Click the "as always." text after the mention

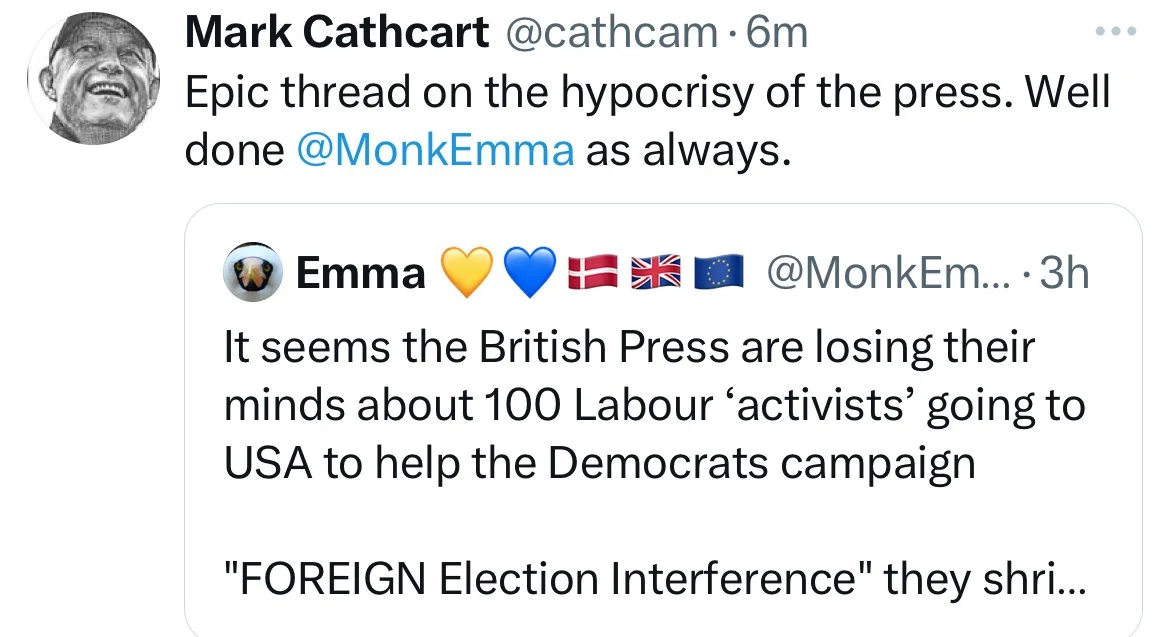click(687, 150)
